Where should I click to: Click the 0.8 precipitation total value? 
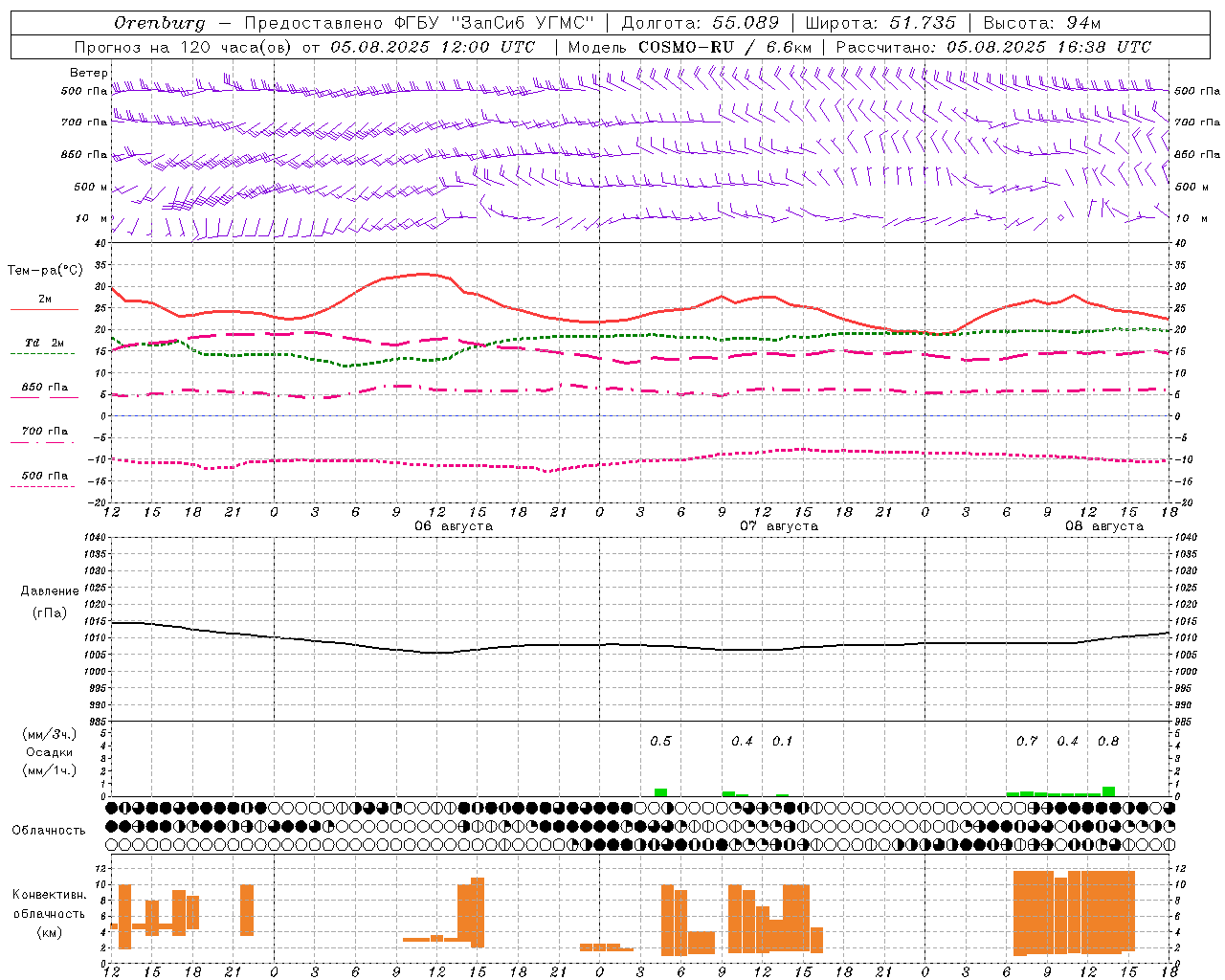click(1108, 741)
